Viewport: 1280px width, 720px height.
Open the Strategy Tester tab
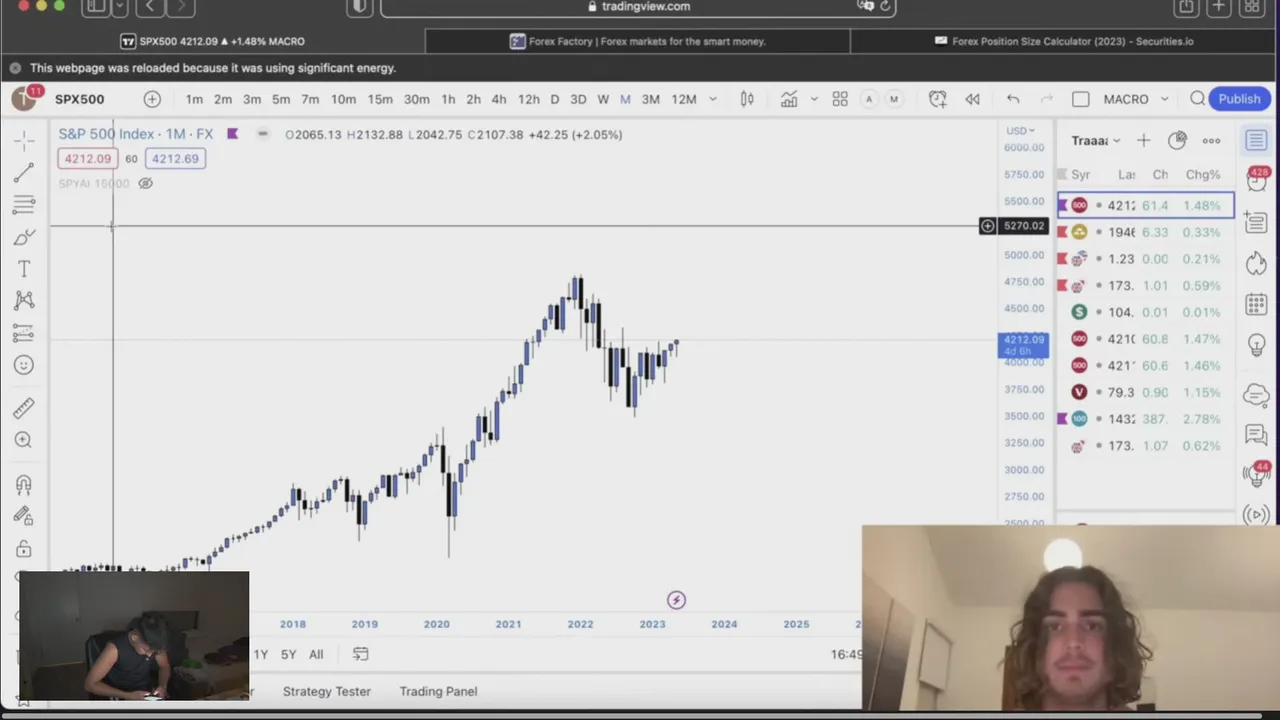pos(326,691)
